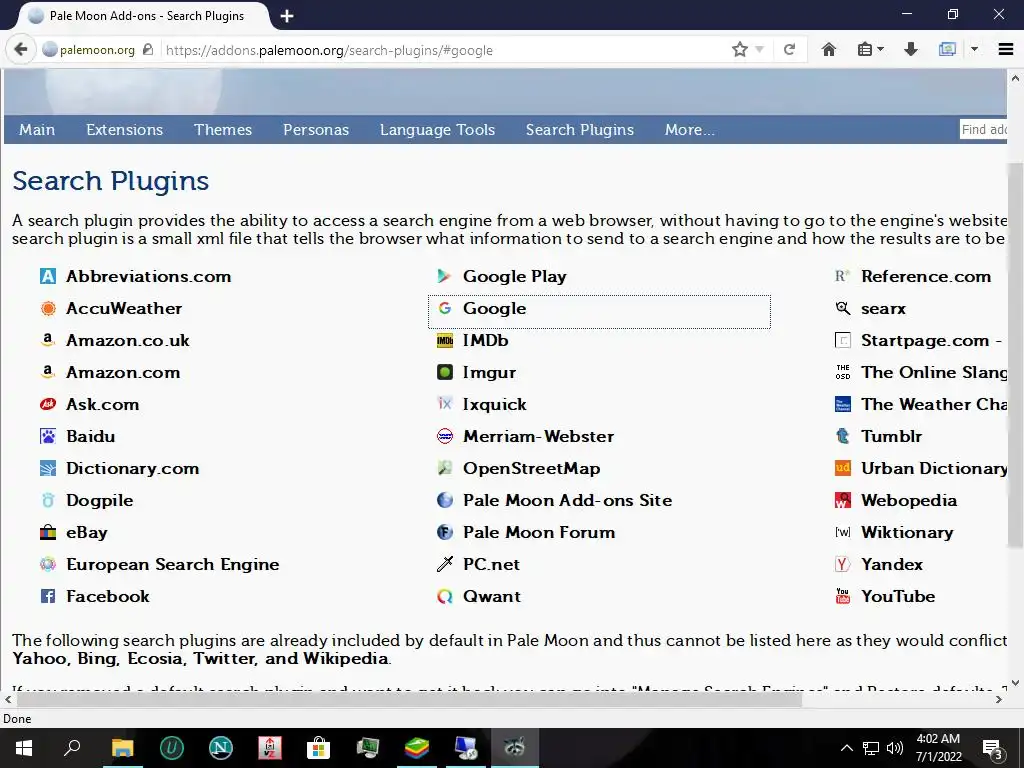Viewport: 1024px width, 768px height.
Task: Install the Google search plugin link
Action: [494, 308]
